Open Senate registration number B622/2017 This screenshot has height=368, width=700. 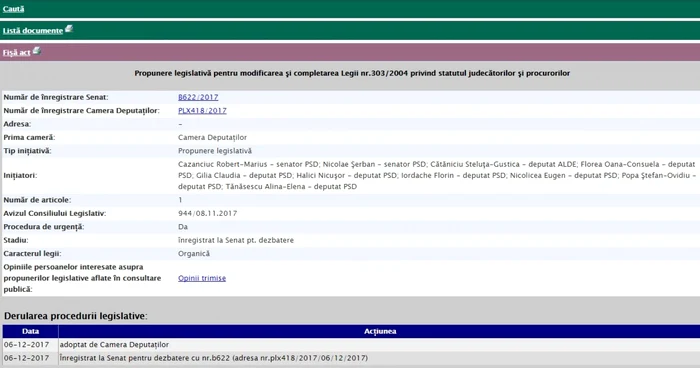click(198, 97)
